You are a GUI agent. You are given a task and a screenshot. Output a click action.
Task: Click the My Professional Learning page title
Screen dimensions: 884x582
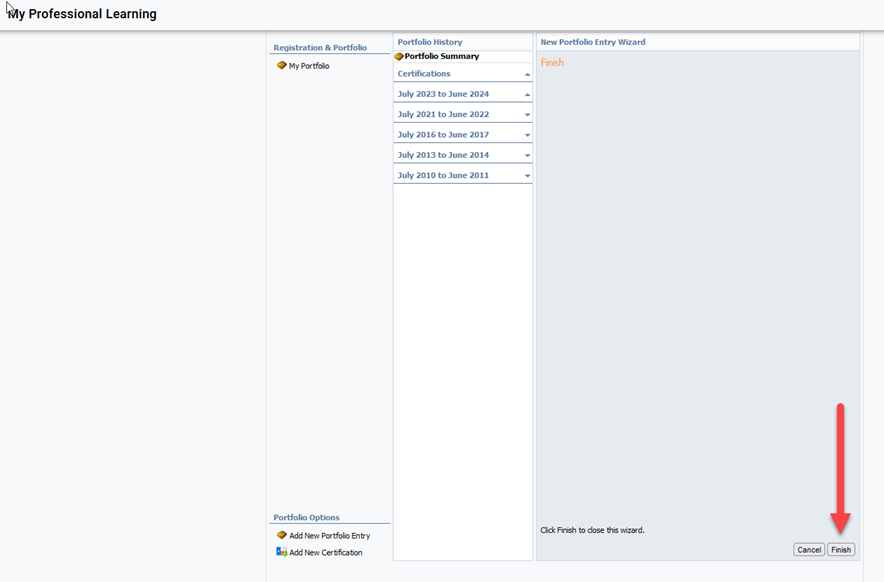coord(82,14)
